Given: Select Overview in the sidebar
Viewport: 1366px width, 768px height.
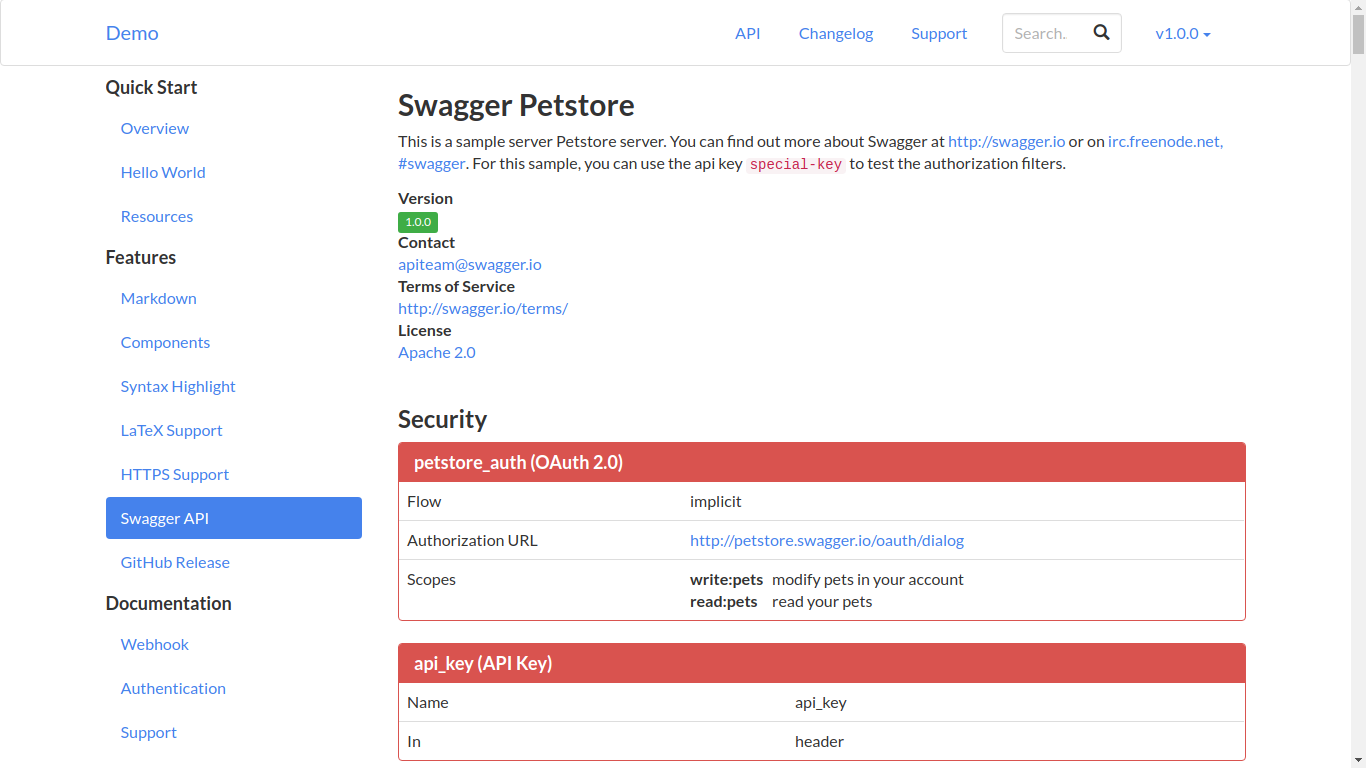Looking at the screenshot, I should [x=154, y=128].
